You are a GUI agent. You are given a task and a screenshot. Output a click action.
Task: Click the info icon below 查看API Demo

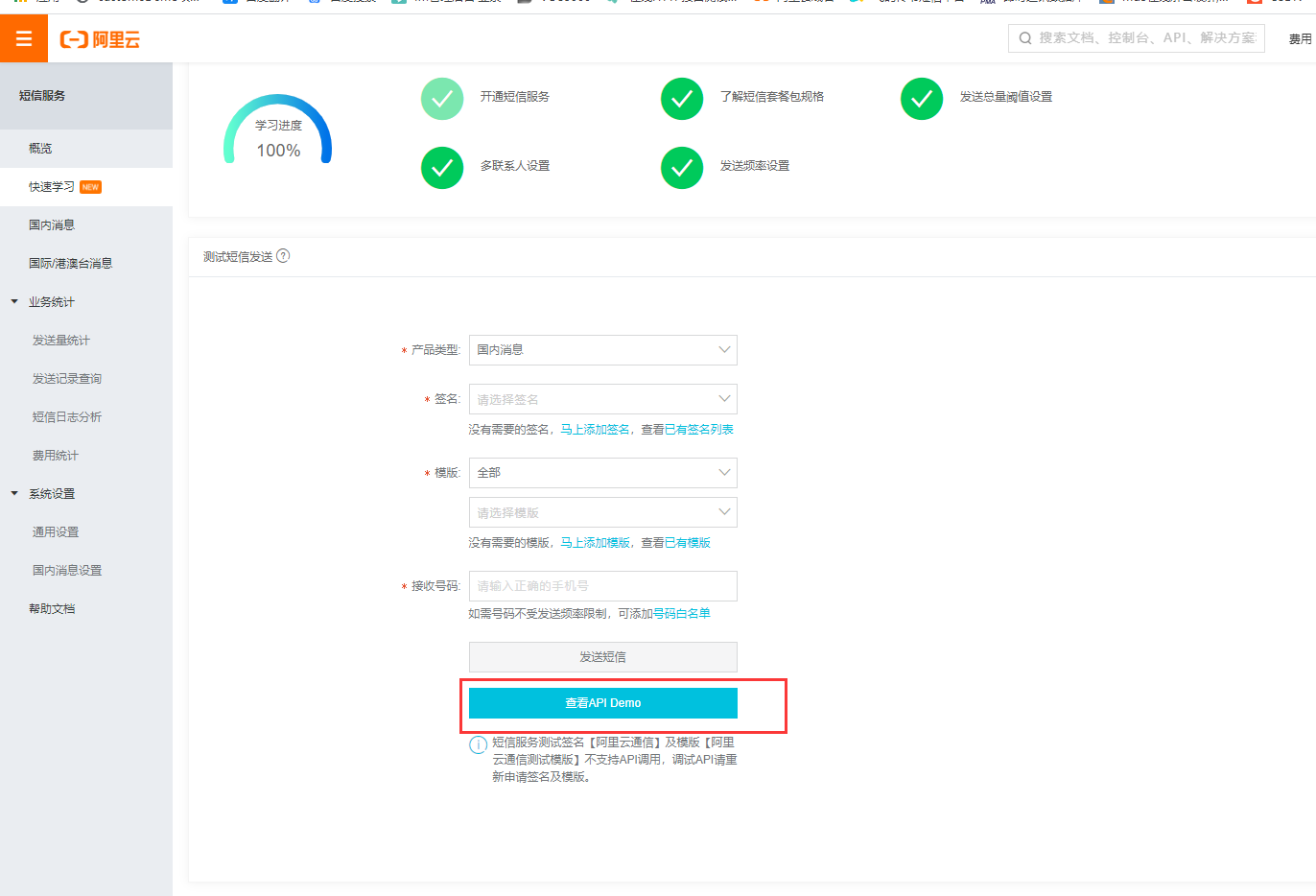click(x=477, y=744)
